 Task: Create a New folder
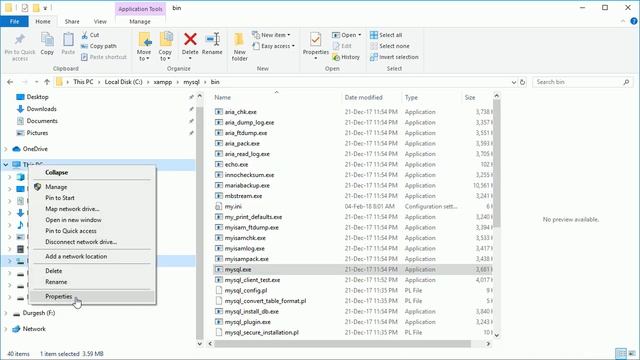coord(240,47)
